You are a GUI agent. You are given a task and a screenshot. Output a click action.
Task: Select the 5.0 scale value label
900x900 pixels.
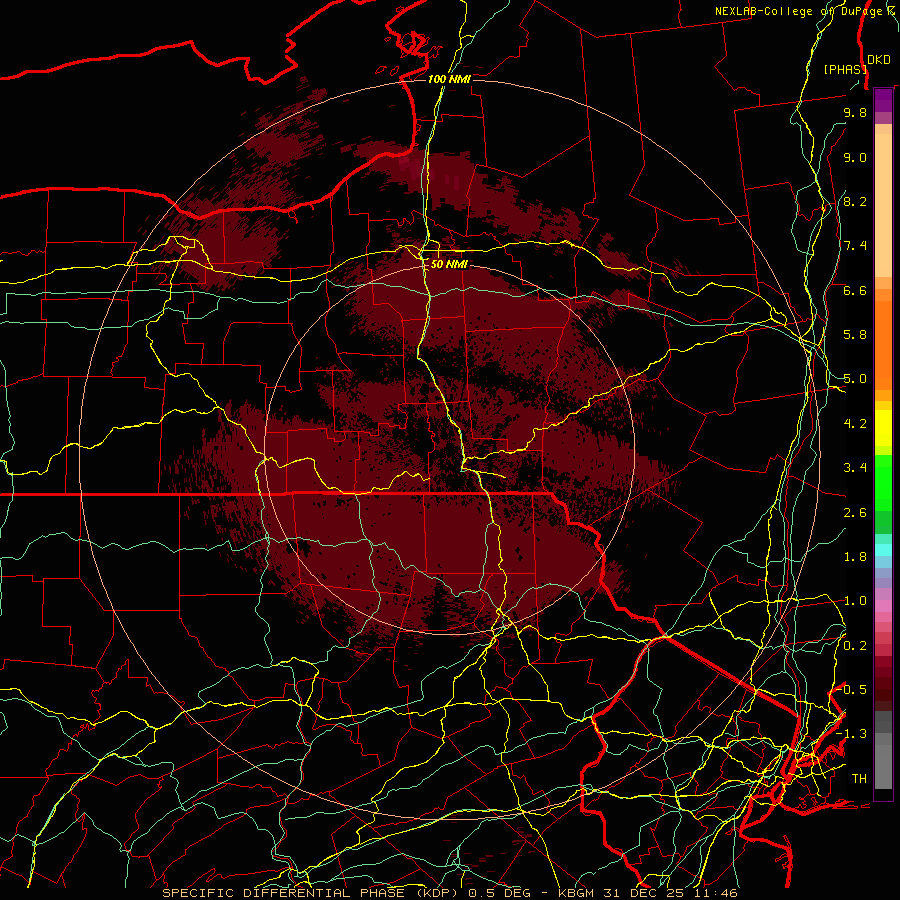click(x=855, y=379)
